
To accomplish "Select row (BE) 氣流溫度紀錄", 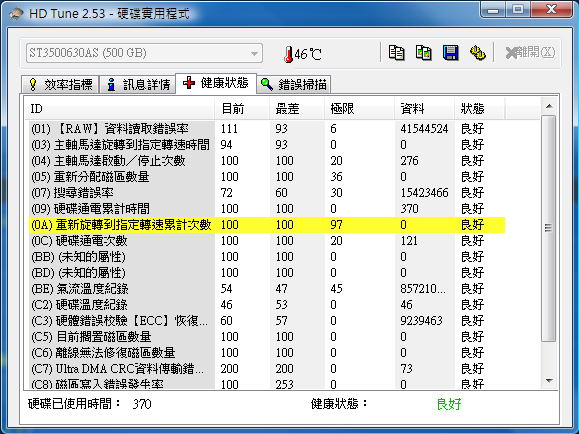I will coord(267,288).
